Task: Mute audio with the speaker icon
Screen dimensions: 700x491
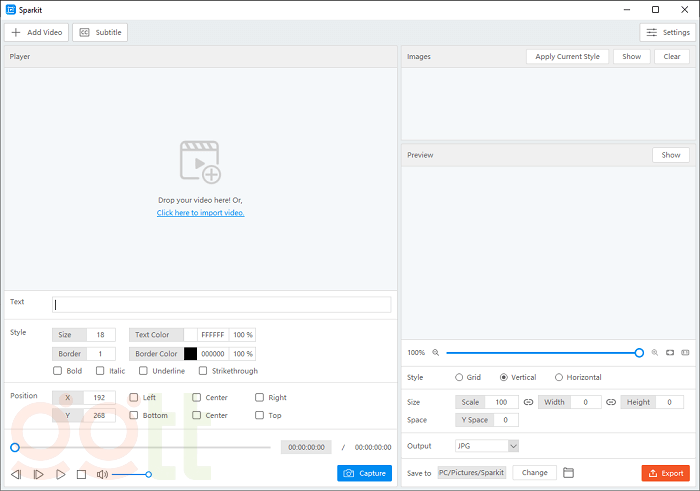Action: (x=102, y=474)
